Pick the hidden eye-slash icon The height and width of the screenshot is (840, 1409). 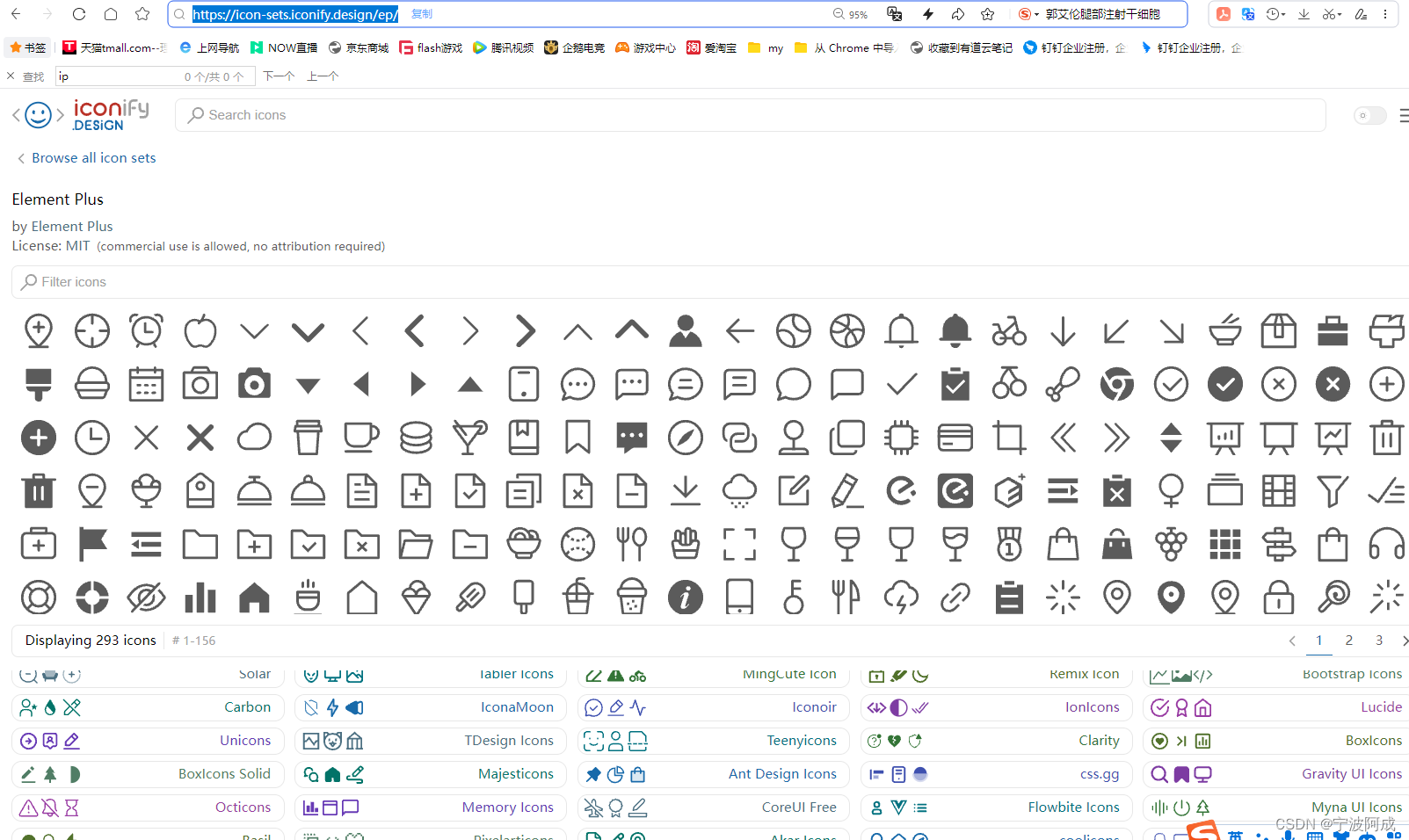(x=146, y=598)
